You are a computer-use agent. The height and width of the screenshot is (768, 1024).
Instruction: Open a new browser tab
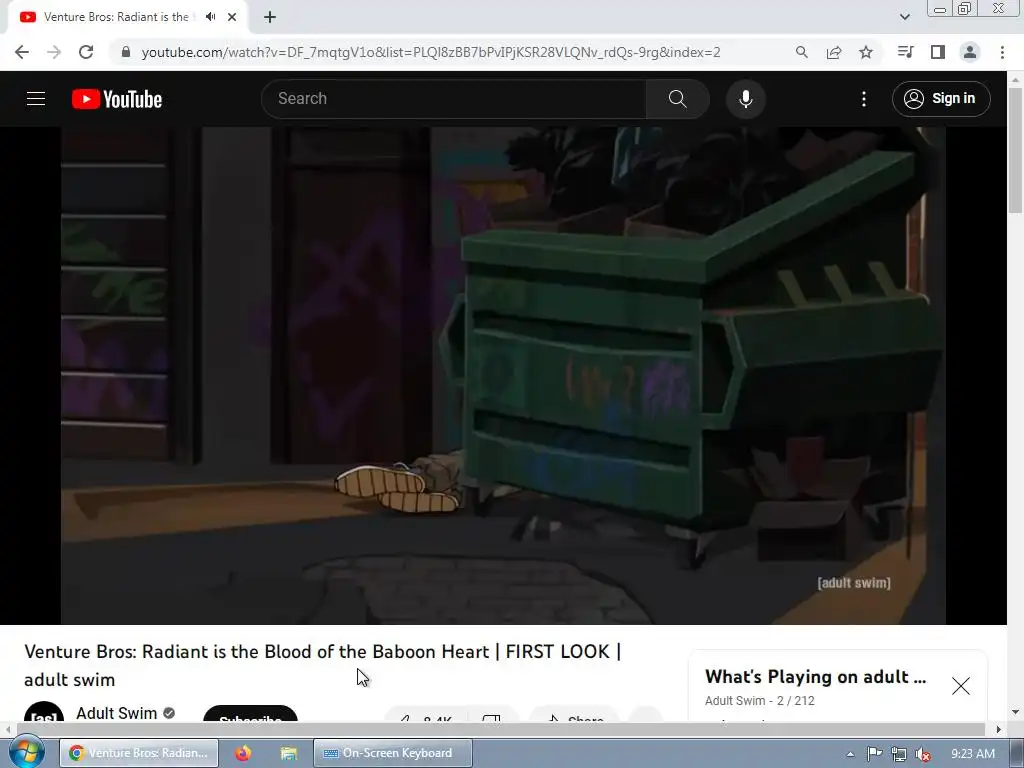[270, 17]
